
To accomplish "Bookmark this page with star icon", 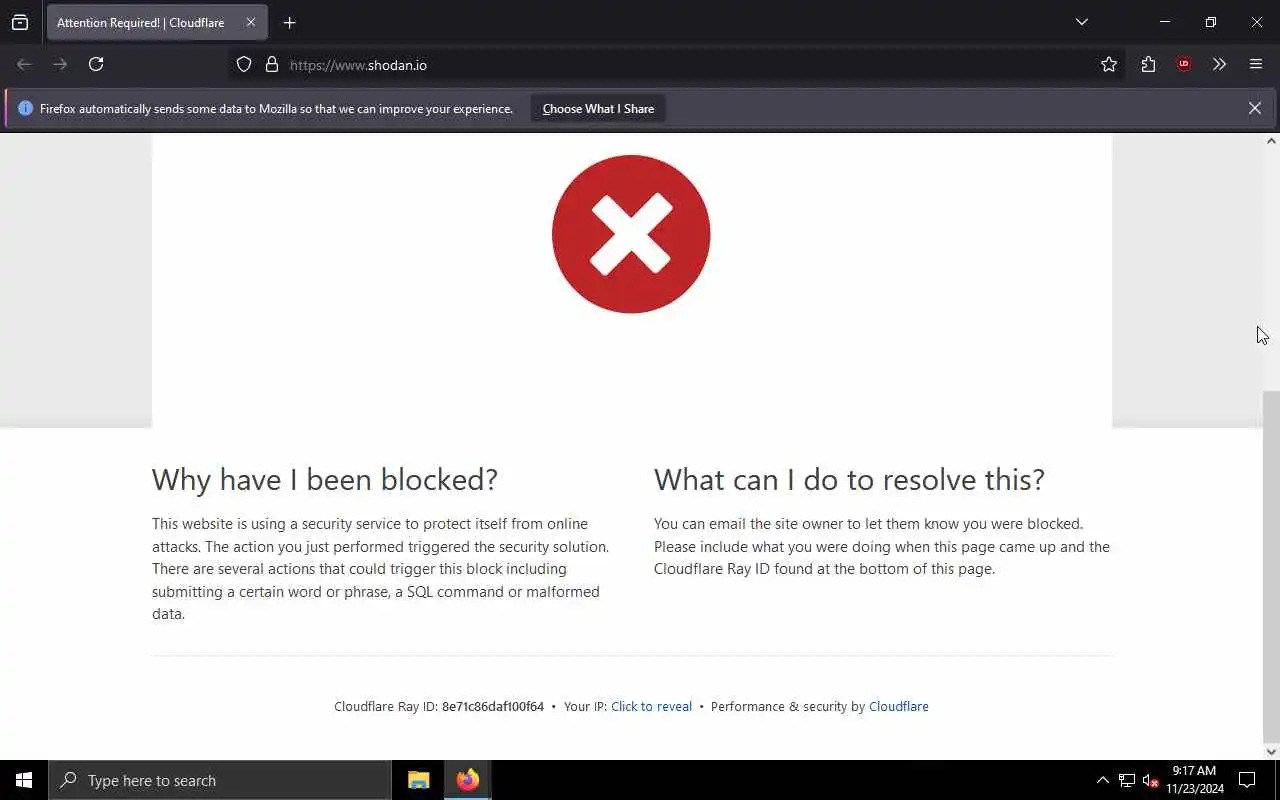I will [1109, 64].
